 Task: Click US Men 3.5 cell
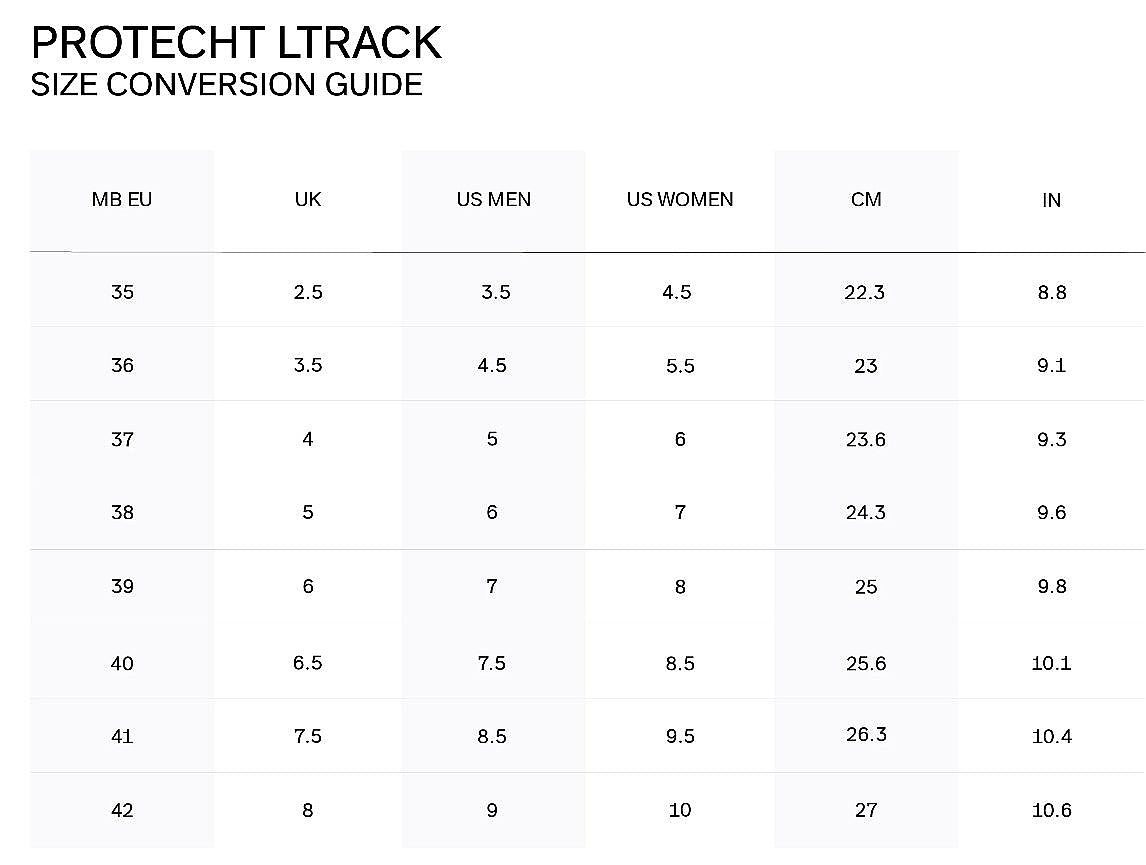(x=495, y=292)
